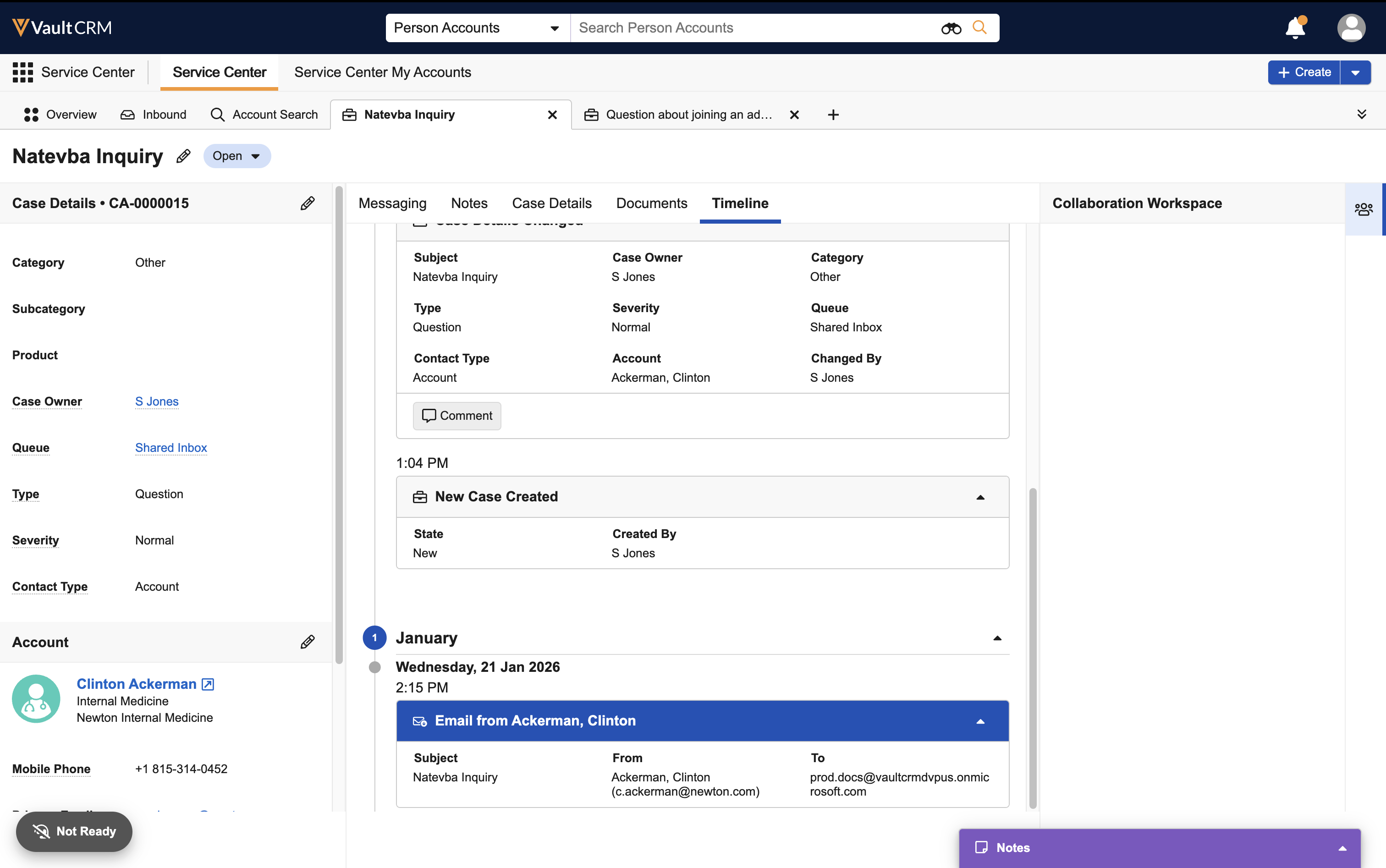
Task: Click the Account section edit pencil
Action: (x=307, y=642)
